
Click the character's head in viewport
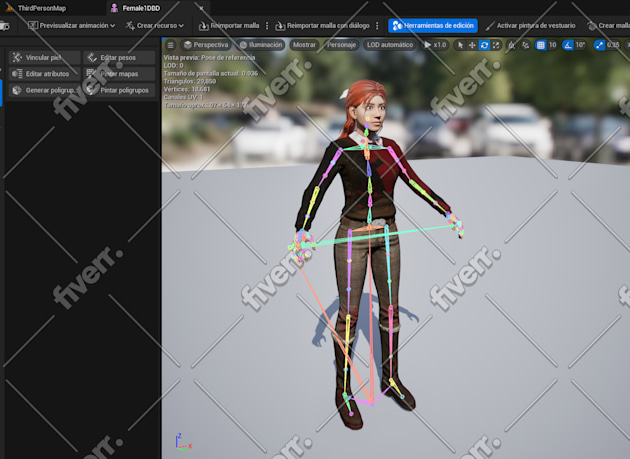[368, 107]
